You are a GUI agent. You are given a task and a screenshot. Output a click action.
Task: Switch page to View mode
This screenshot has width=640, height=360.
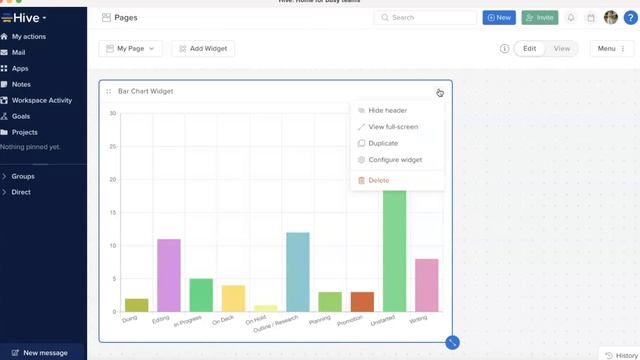click(x=562, y=49)
